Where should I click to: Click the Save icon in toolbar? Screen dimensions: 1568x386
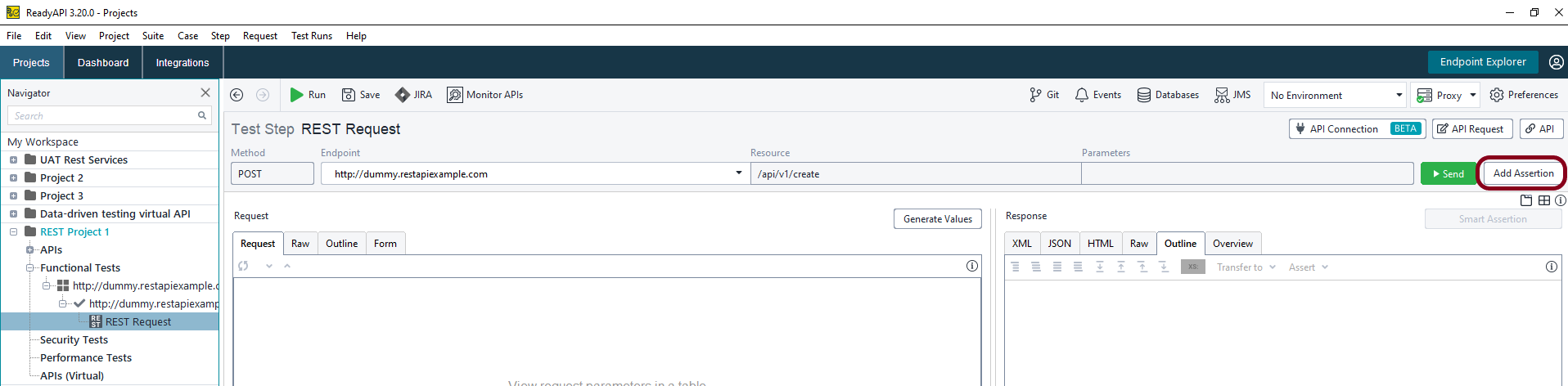[x=349, y=95]
